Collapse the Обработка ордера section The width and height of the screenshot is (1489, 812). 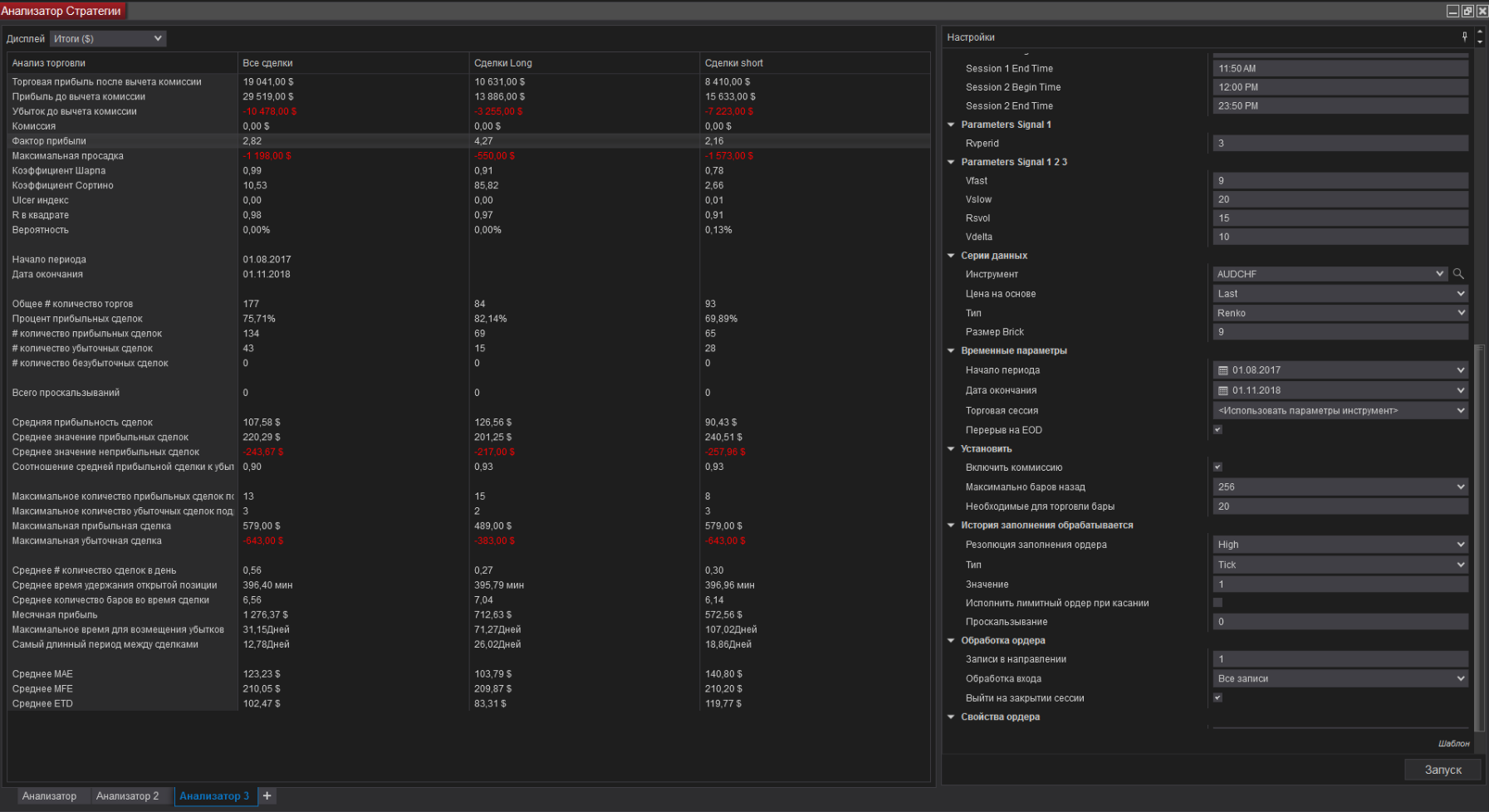tap(951, 640)
